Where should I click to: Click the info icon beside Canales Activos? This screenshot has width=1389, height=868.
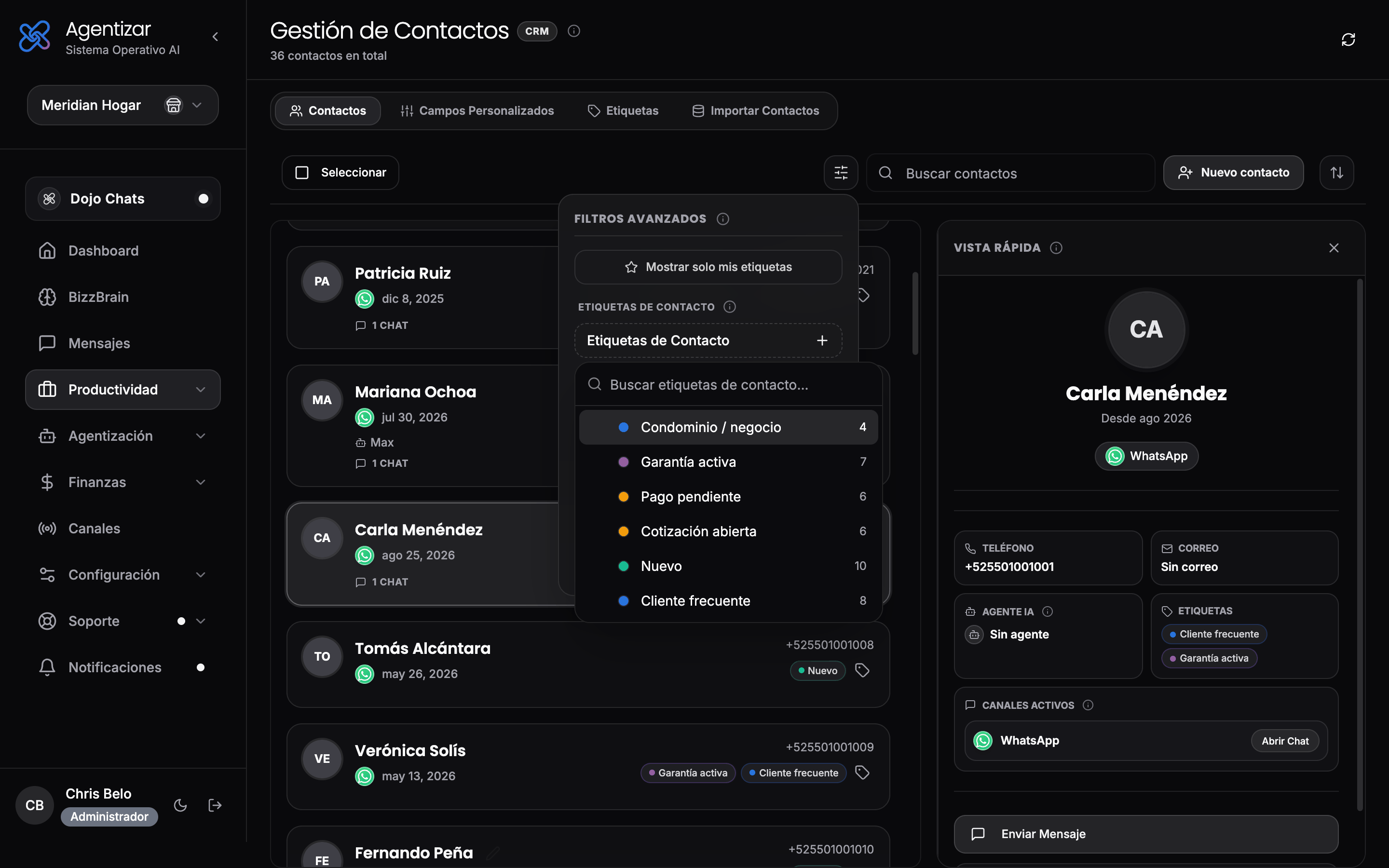[1088, 705]
